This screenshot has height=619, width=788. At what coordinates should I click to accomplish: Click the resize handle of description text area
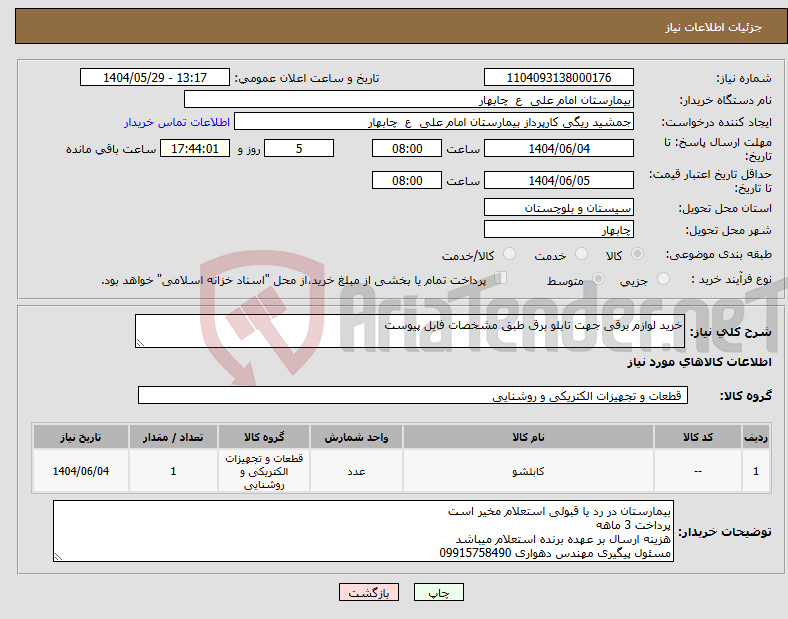[x=140, y=343]
